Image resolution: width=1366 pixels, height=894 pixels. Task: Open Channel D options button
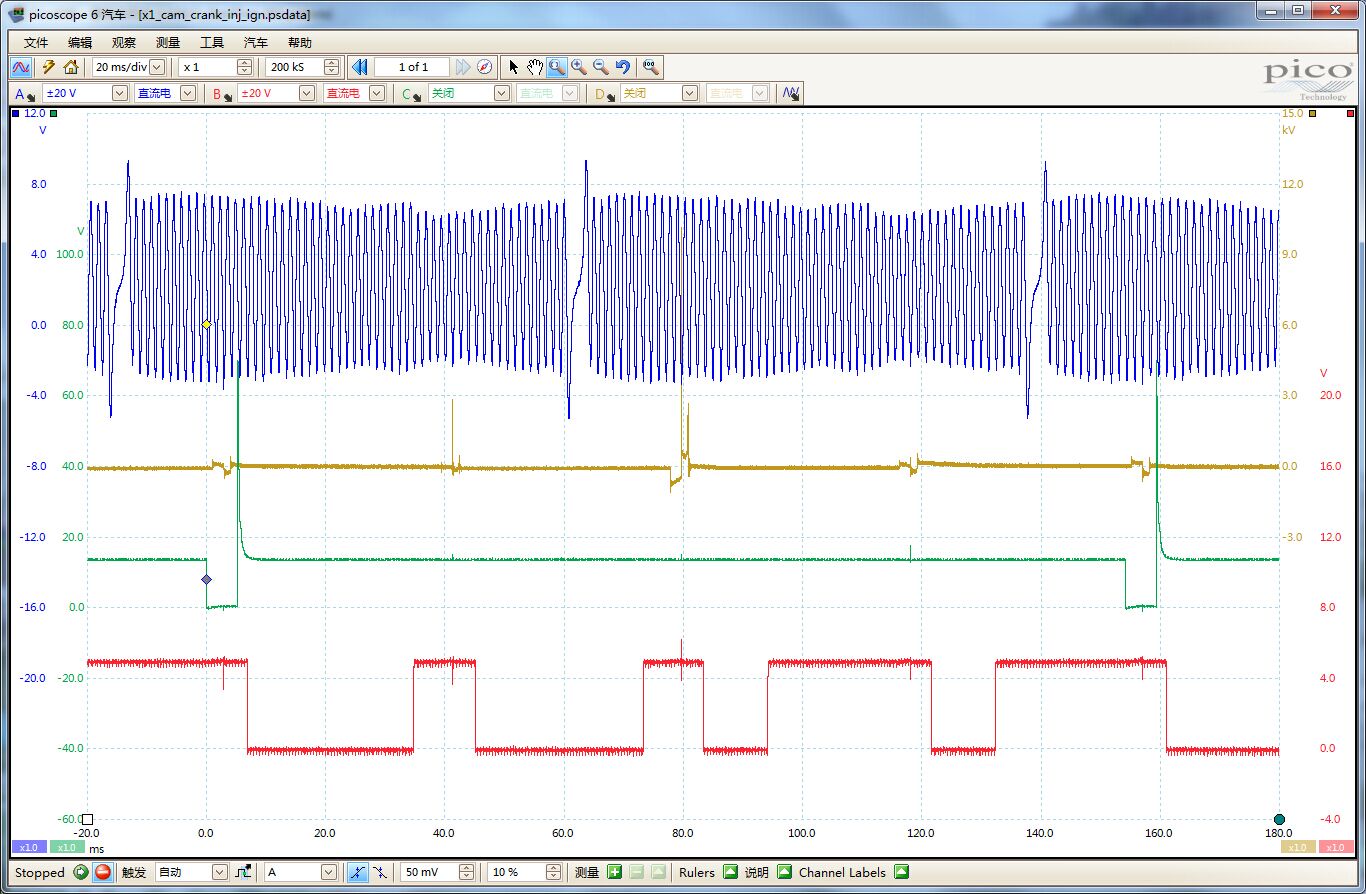603,93
